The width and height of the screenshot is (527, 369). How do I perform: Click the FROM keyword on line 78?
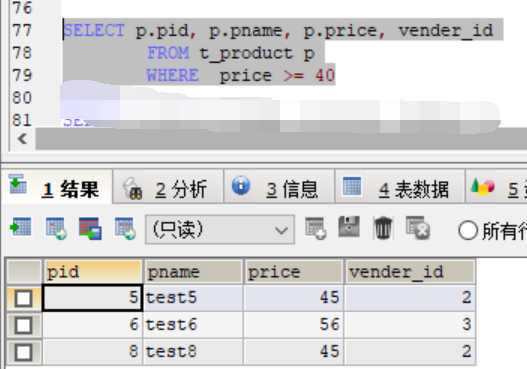[168, 53]
